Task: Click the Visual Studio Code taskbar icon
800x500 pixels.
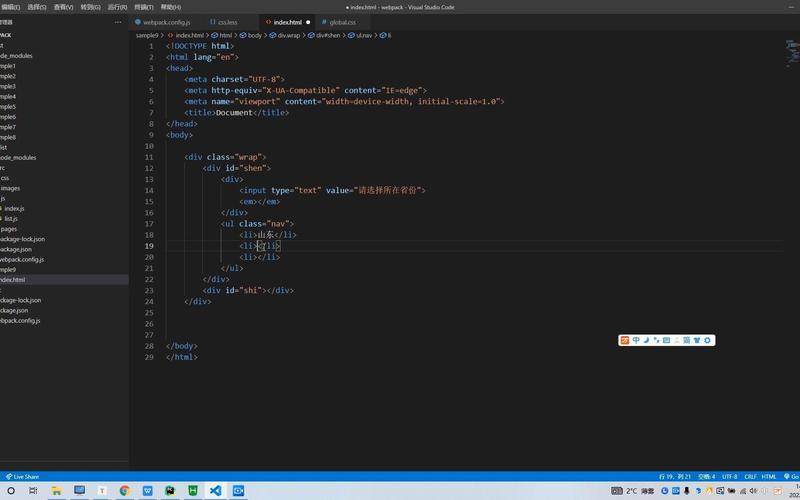Action: pyautogui.click(x=215, y=491)
